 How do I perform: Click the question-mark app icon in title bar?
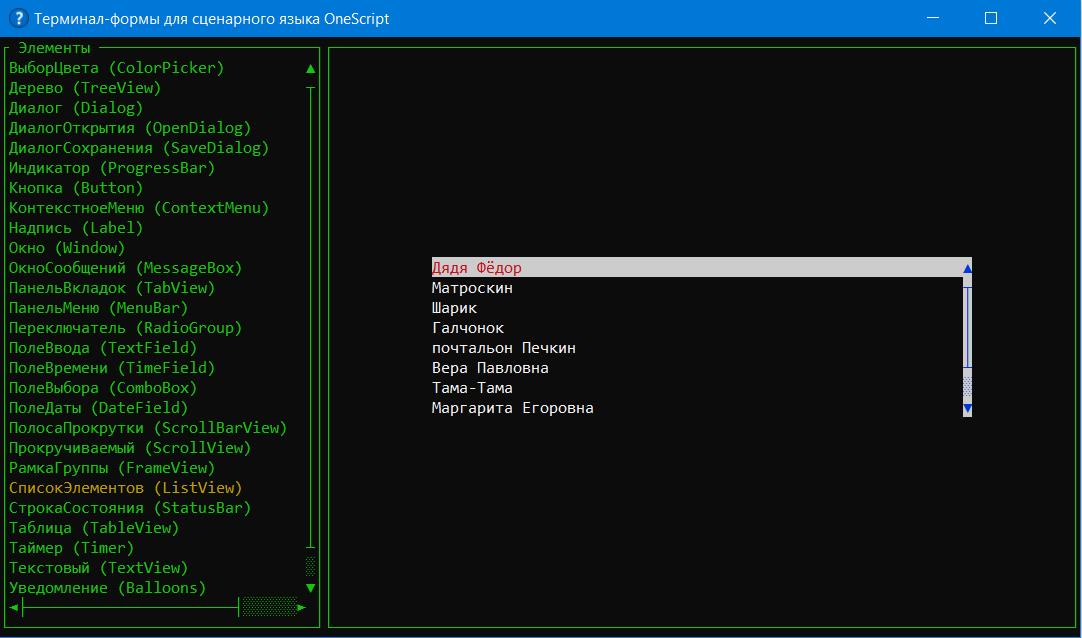(16, 18)
